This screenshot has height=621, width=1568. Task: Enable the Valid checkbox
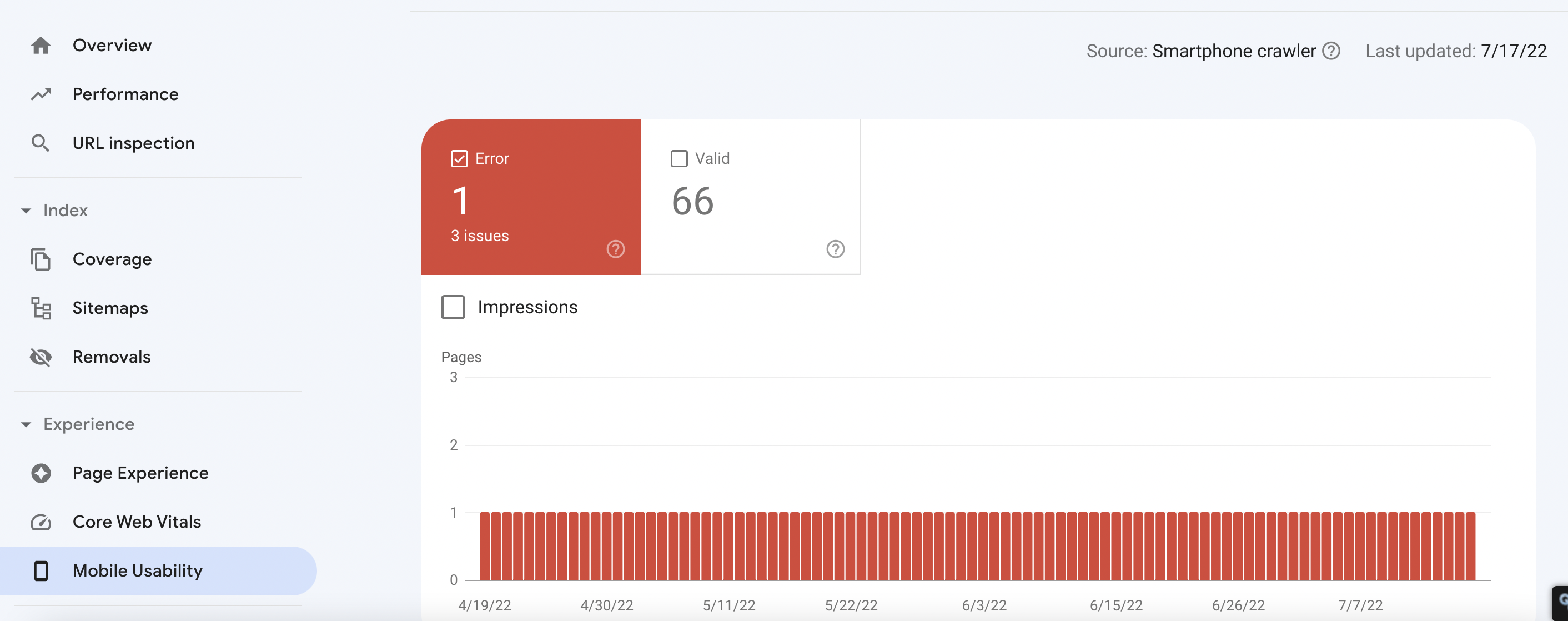[679, 159]
